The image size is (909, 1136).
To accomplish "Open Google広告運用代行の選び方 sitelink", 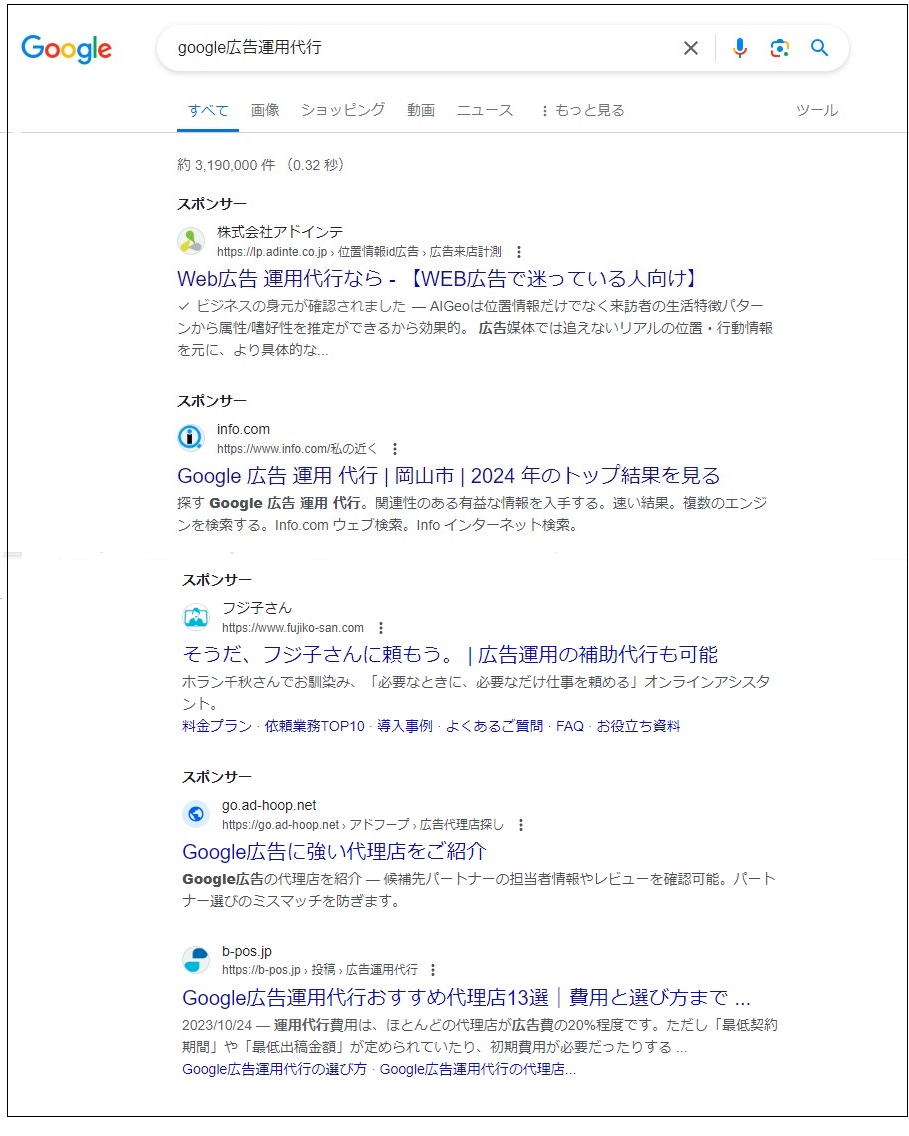I will (275, 1069).
